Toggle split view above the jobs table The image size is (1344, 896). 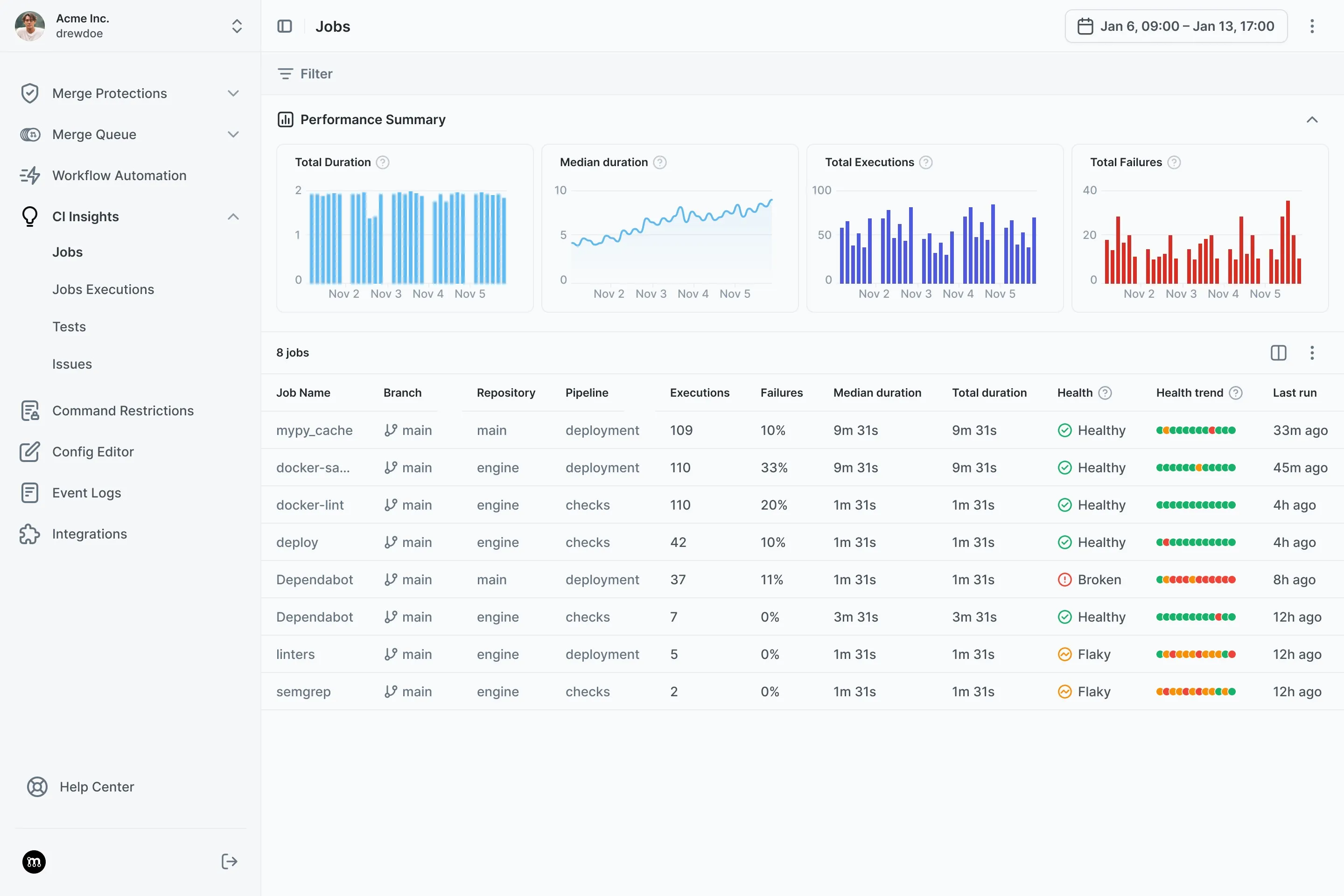[x=1278, y=353]
